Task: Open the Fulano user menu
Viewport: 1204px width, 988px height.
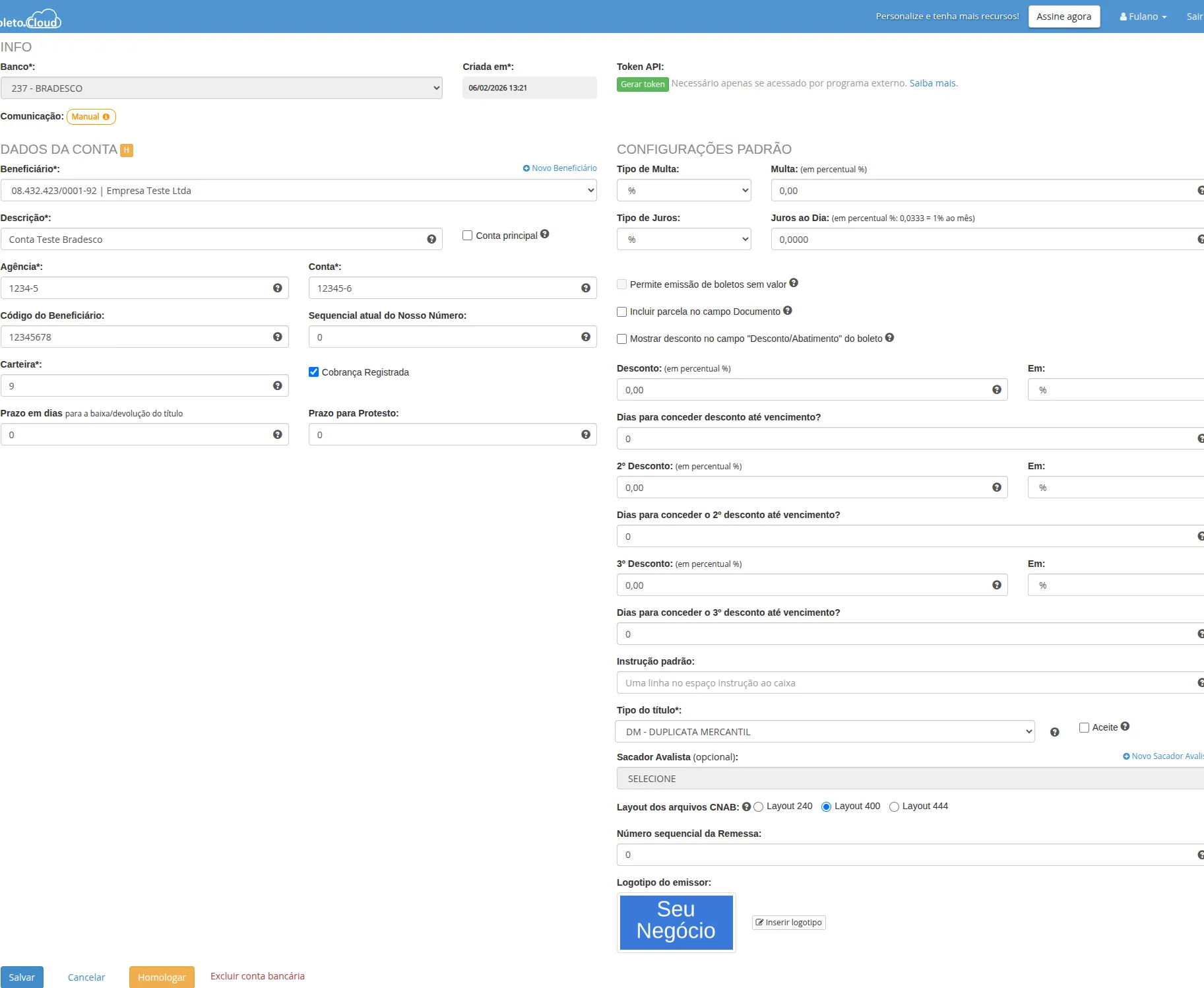Action: (x=1143, y=16)
